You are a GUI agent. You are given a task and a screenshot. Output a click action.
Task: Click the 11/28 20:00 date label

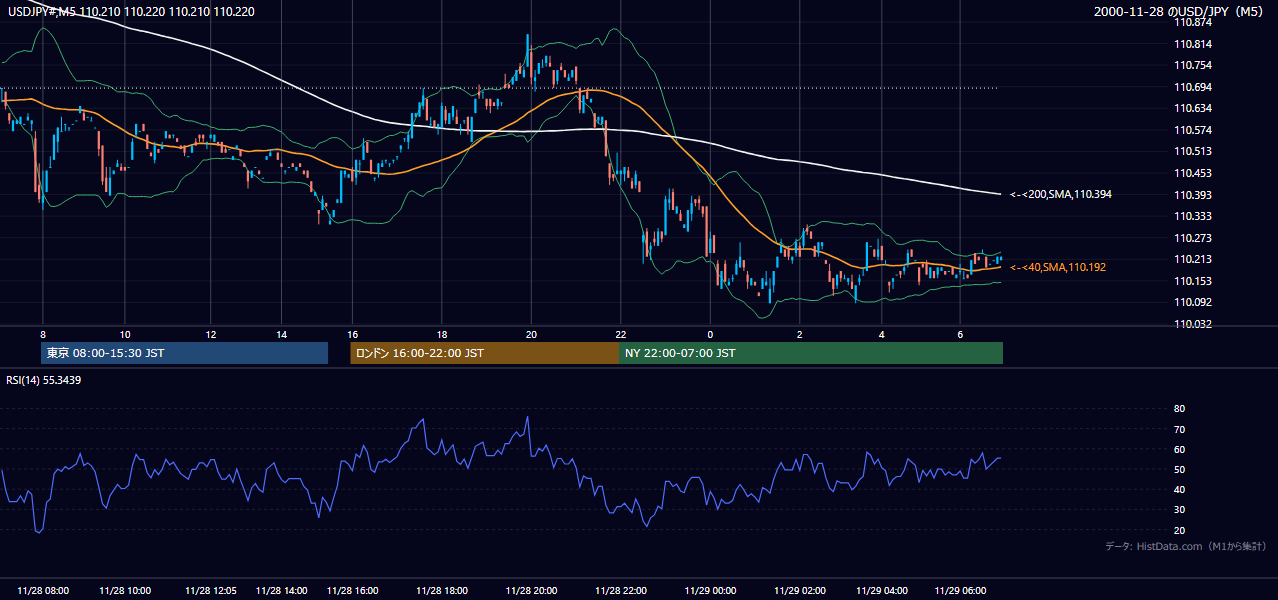coord(531,591)
